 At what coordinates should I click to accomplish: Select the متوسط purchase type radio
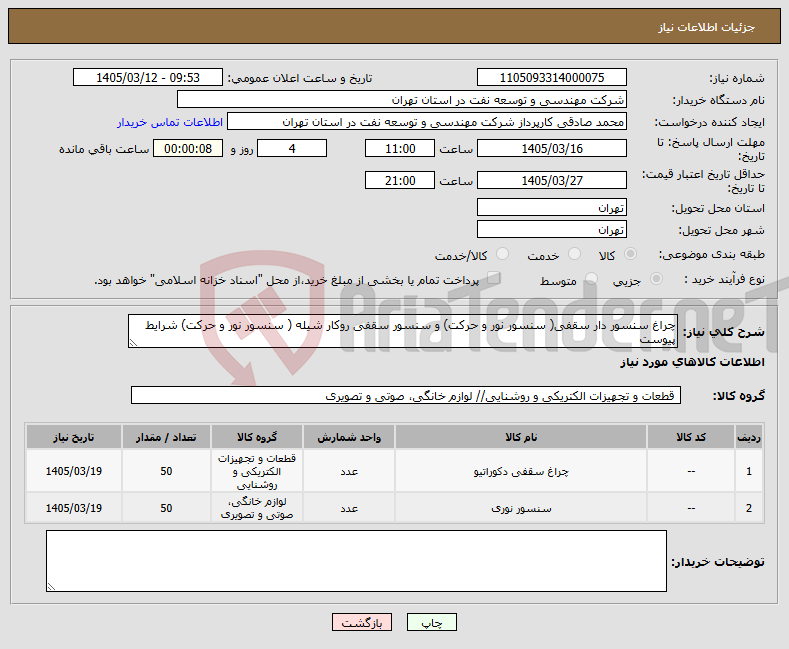click(x=592, y=279)
